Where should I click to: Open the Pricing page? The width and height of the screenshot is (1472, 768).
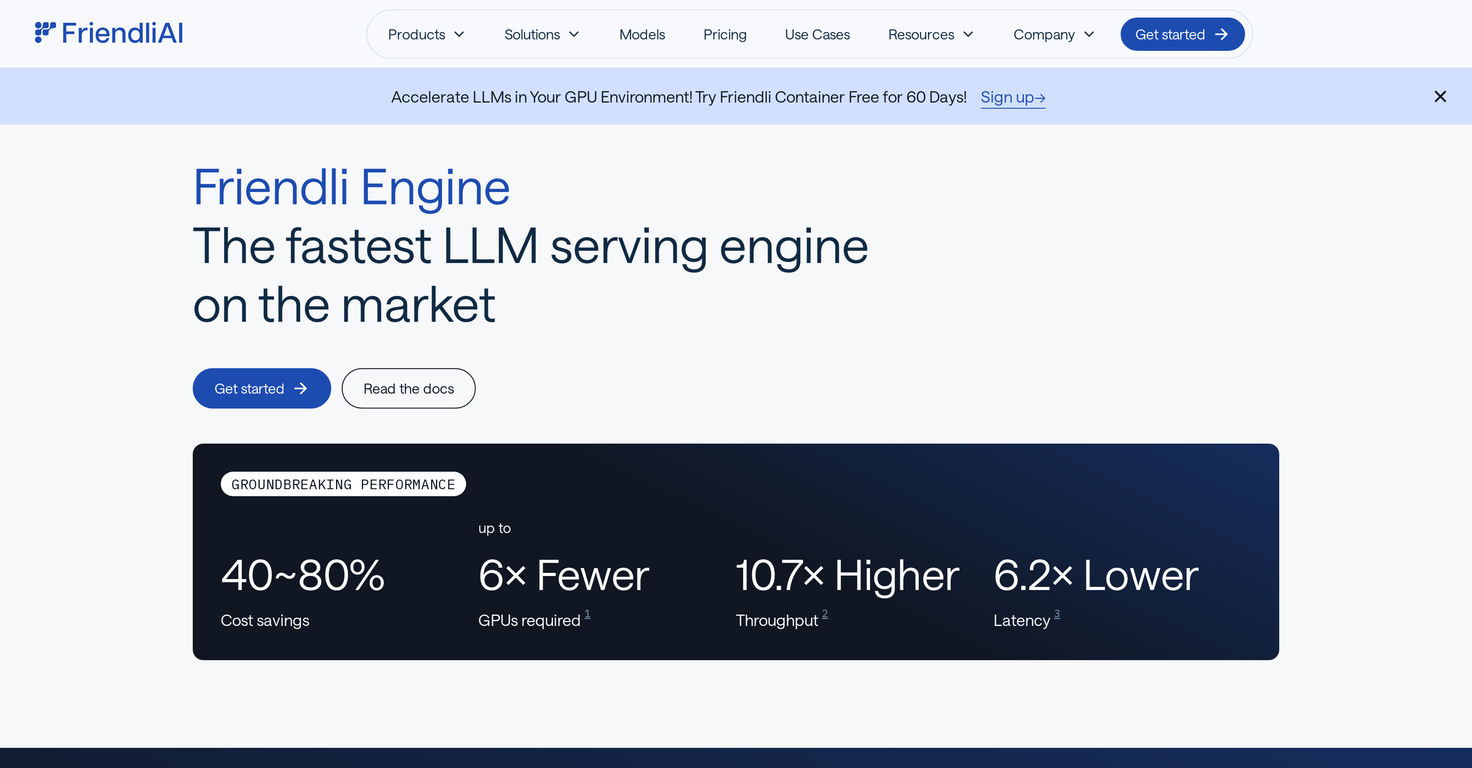[724, 34]
